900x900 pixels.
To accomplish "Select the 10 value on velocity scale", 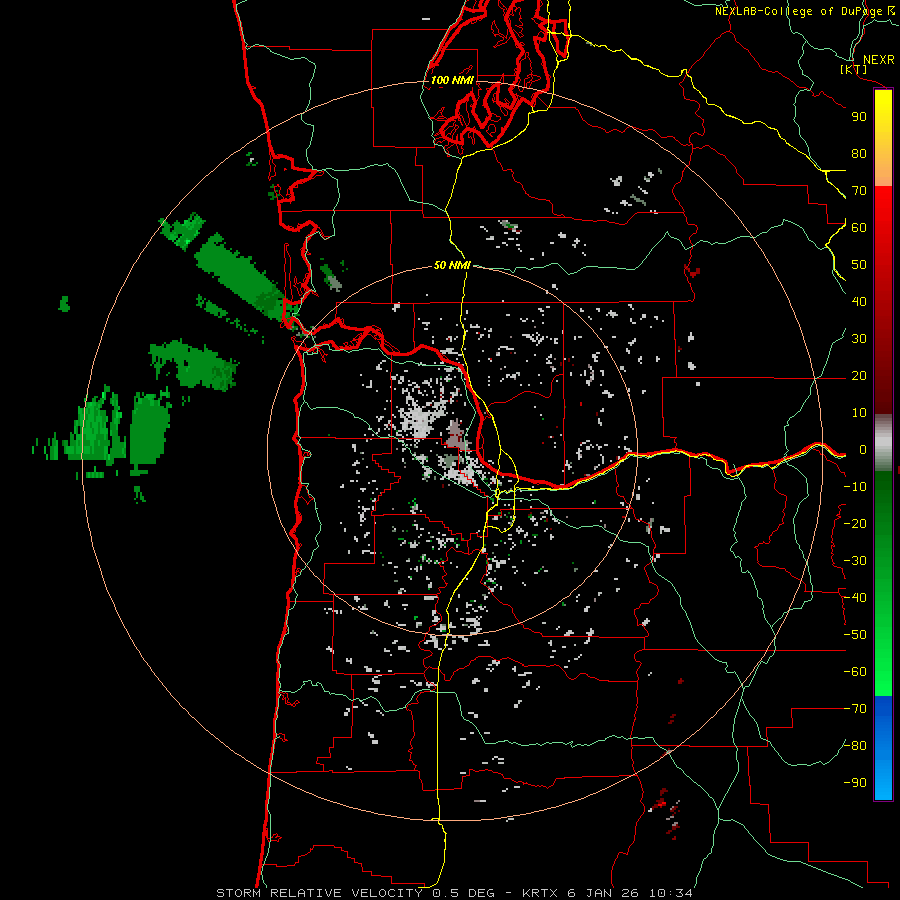I will [859, 413].
